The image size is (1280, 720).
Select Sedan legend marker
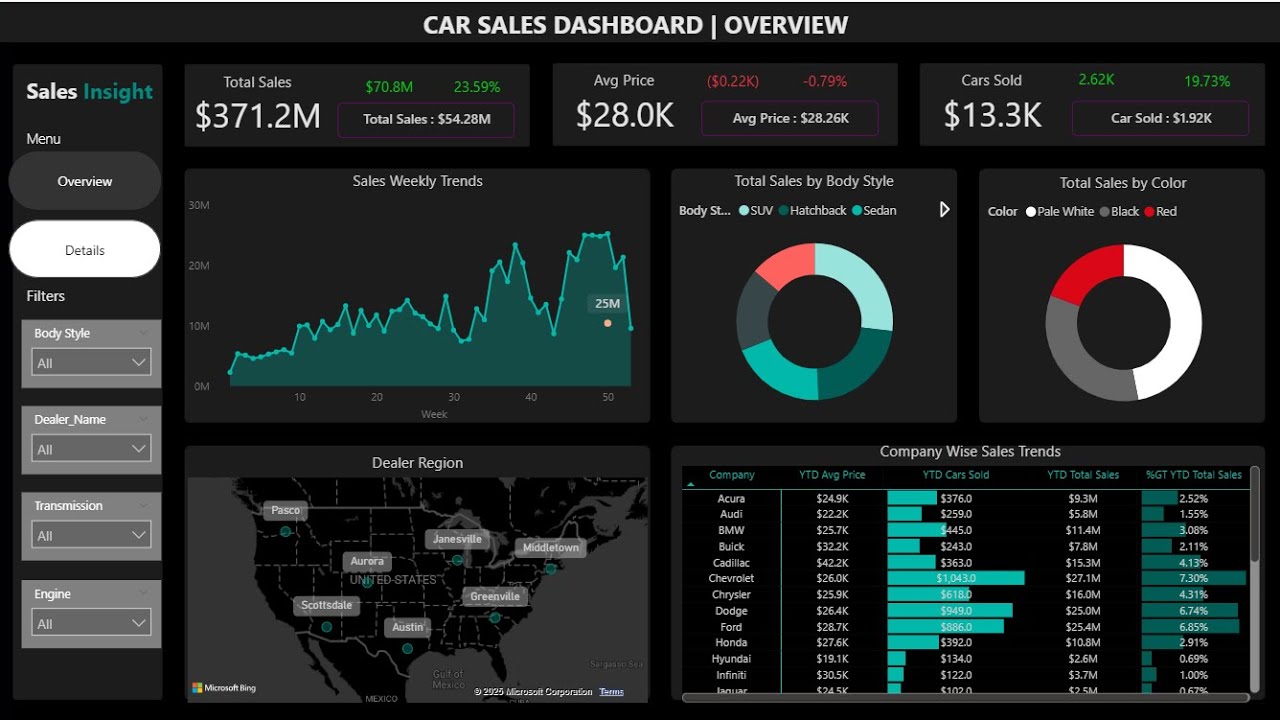(x=857, y=211)
